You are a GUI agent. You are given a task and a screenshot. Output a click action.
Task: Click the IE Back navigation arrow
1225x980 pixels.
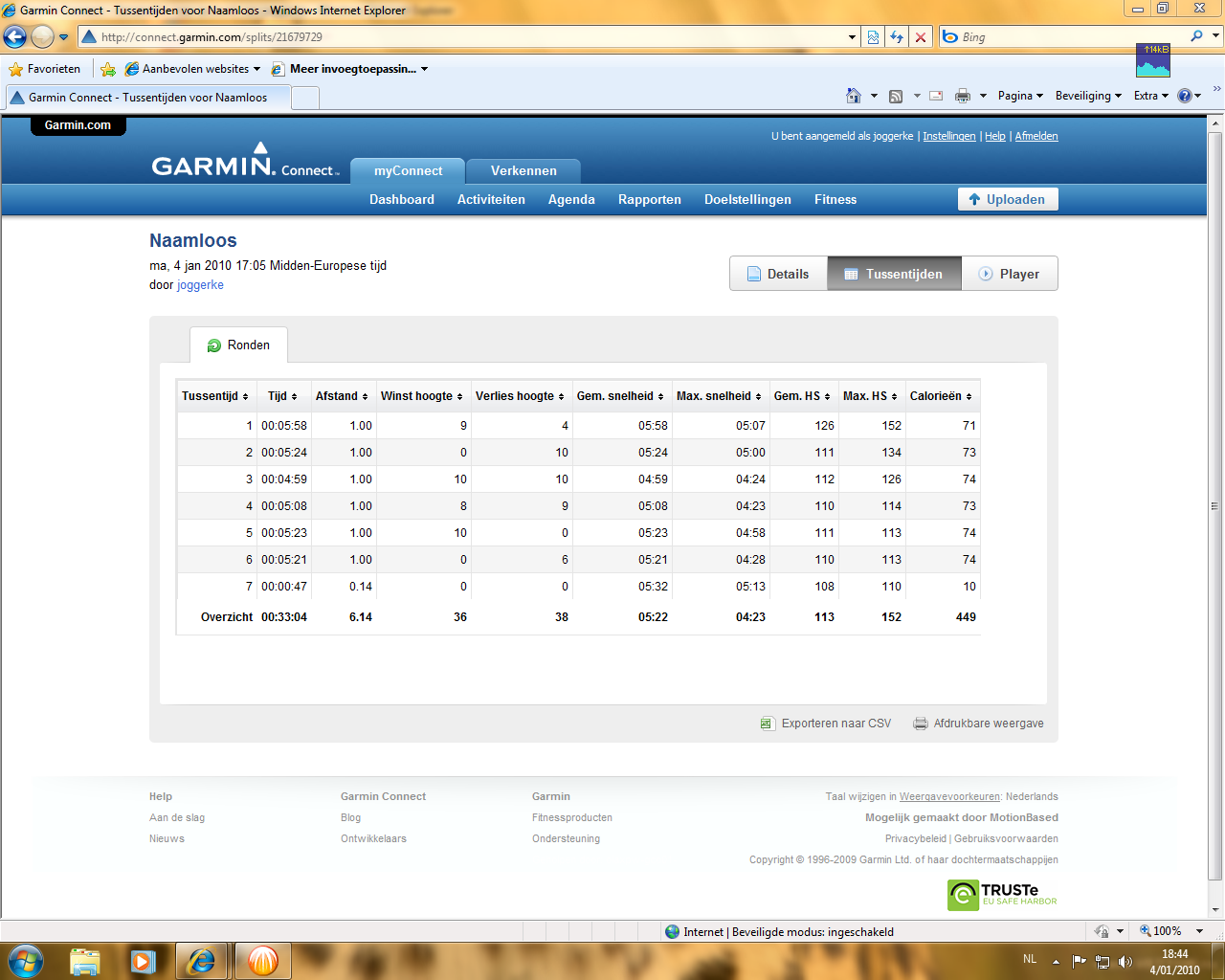click(x=15, y=37)
